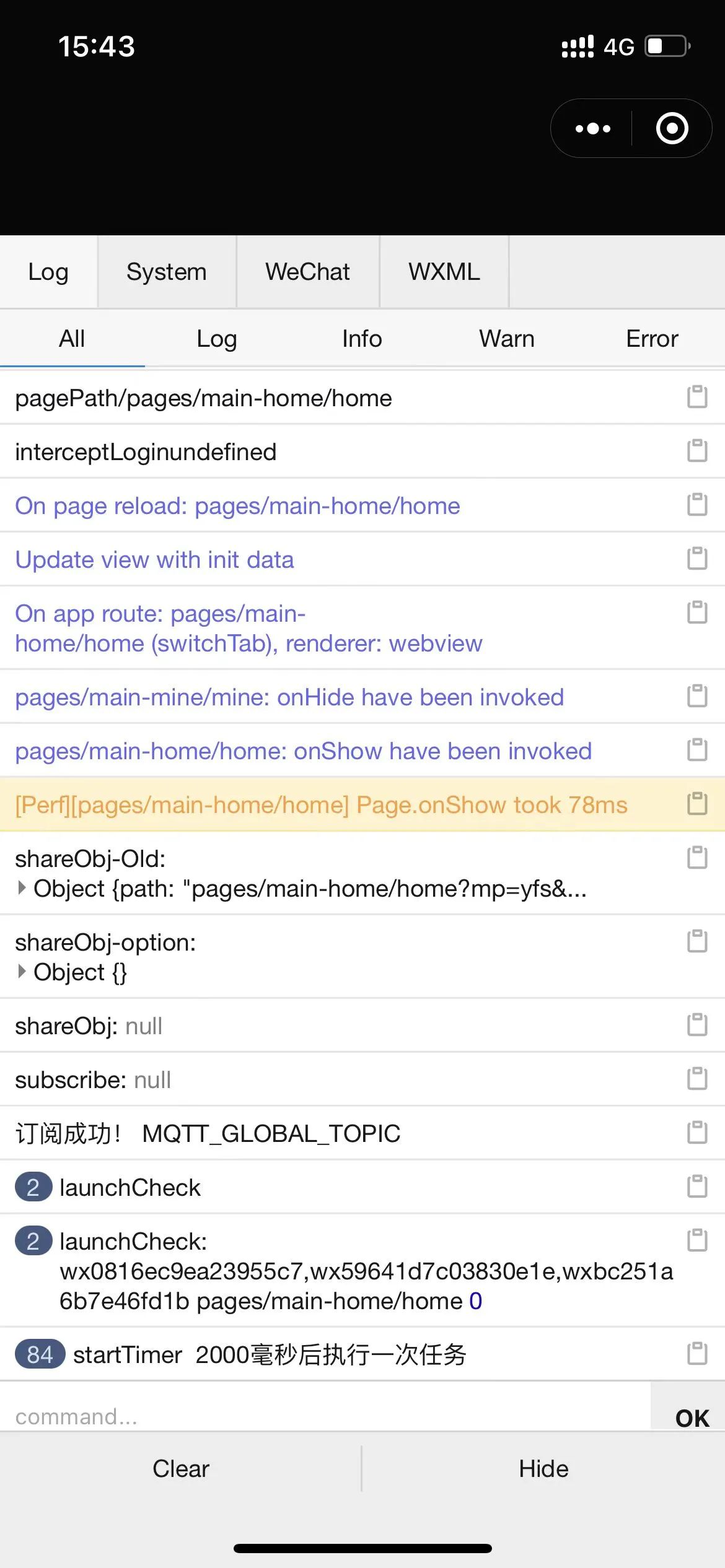Copy the pagePath log entry
This screenshot has width=725, height=1568.
pyautogui.click(x=697, y=397)
